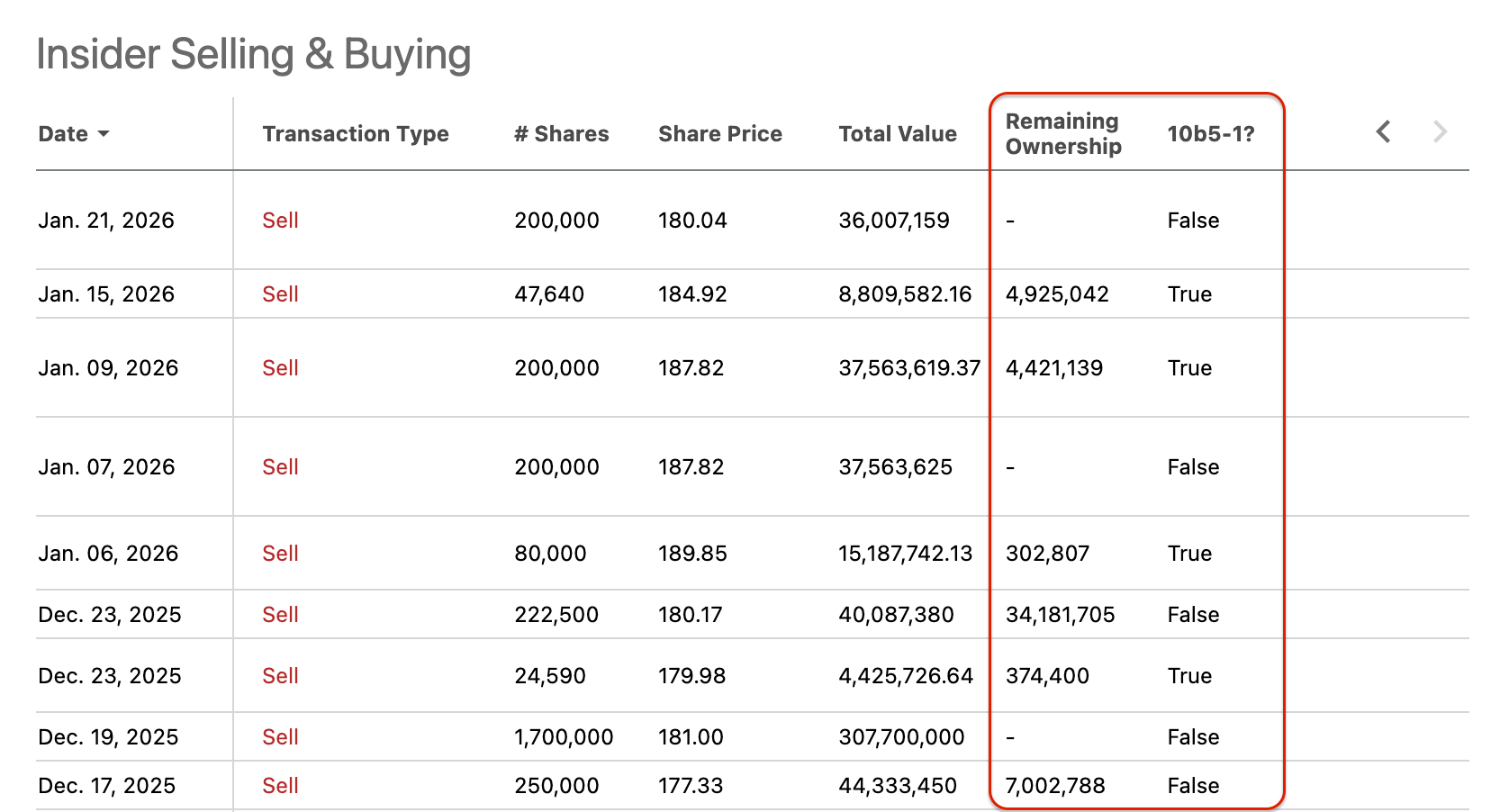1509x812 pixels.
Task: Select the Share Price column header
Action: click(x=719, y=134)
